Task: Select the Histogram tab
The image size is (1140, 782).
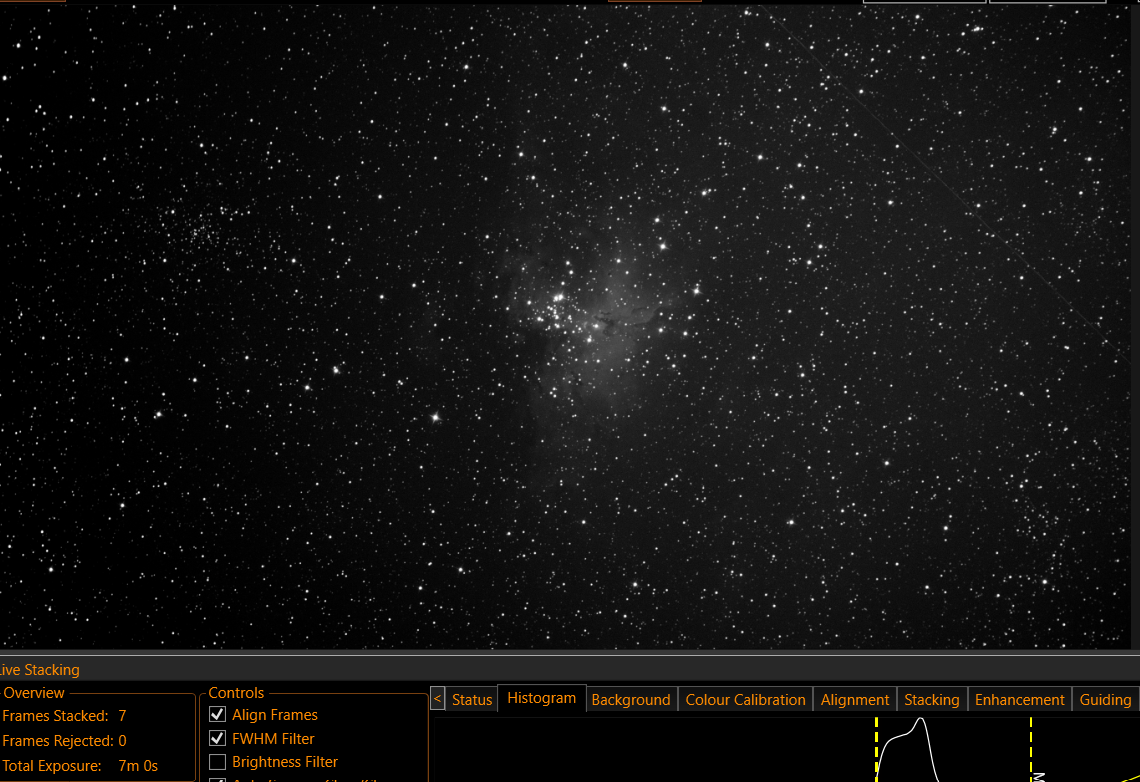Action: [542, 698]
